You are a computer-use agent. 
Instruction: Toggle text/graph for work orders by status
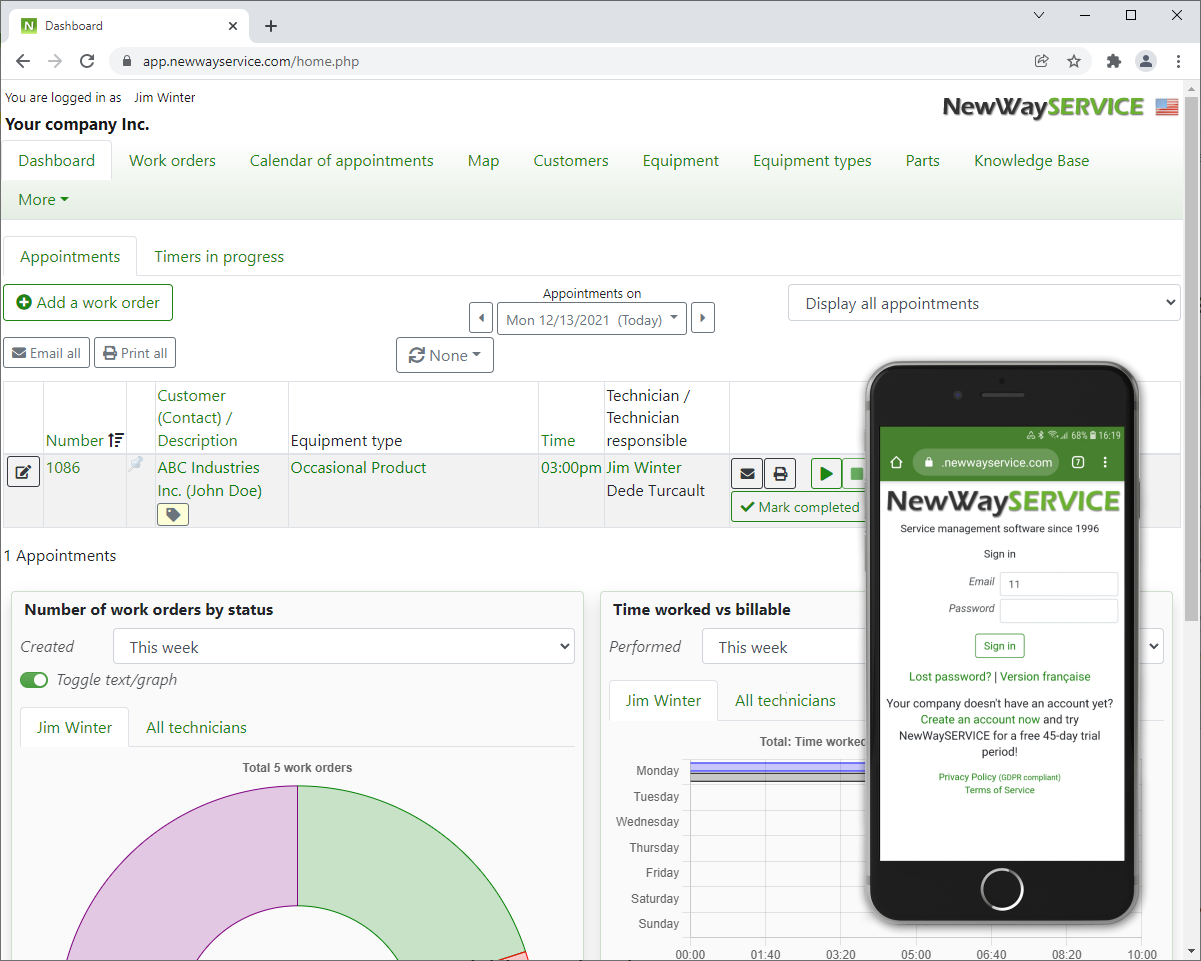33,679
